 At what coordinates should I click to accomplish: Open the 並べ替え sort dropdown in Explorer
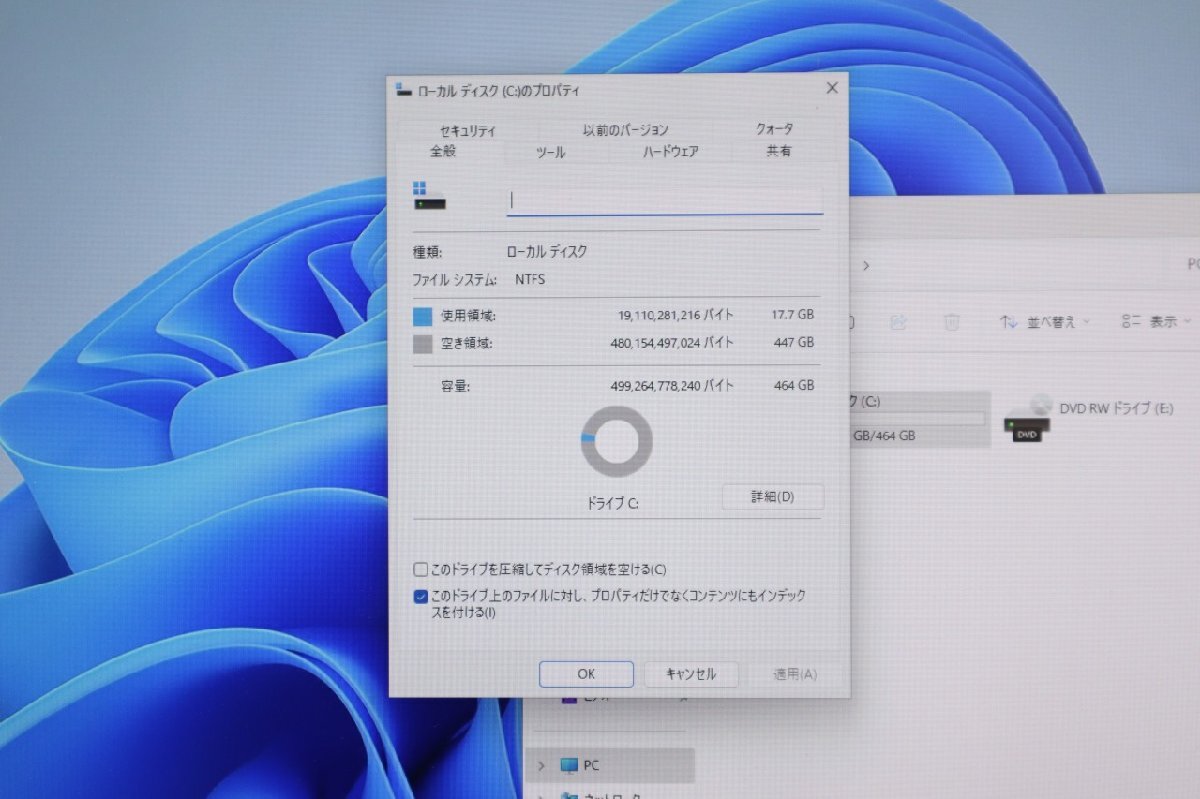(1044, 322)
